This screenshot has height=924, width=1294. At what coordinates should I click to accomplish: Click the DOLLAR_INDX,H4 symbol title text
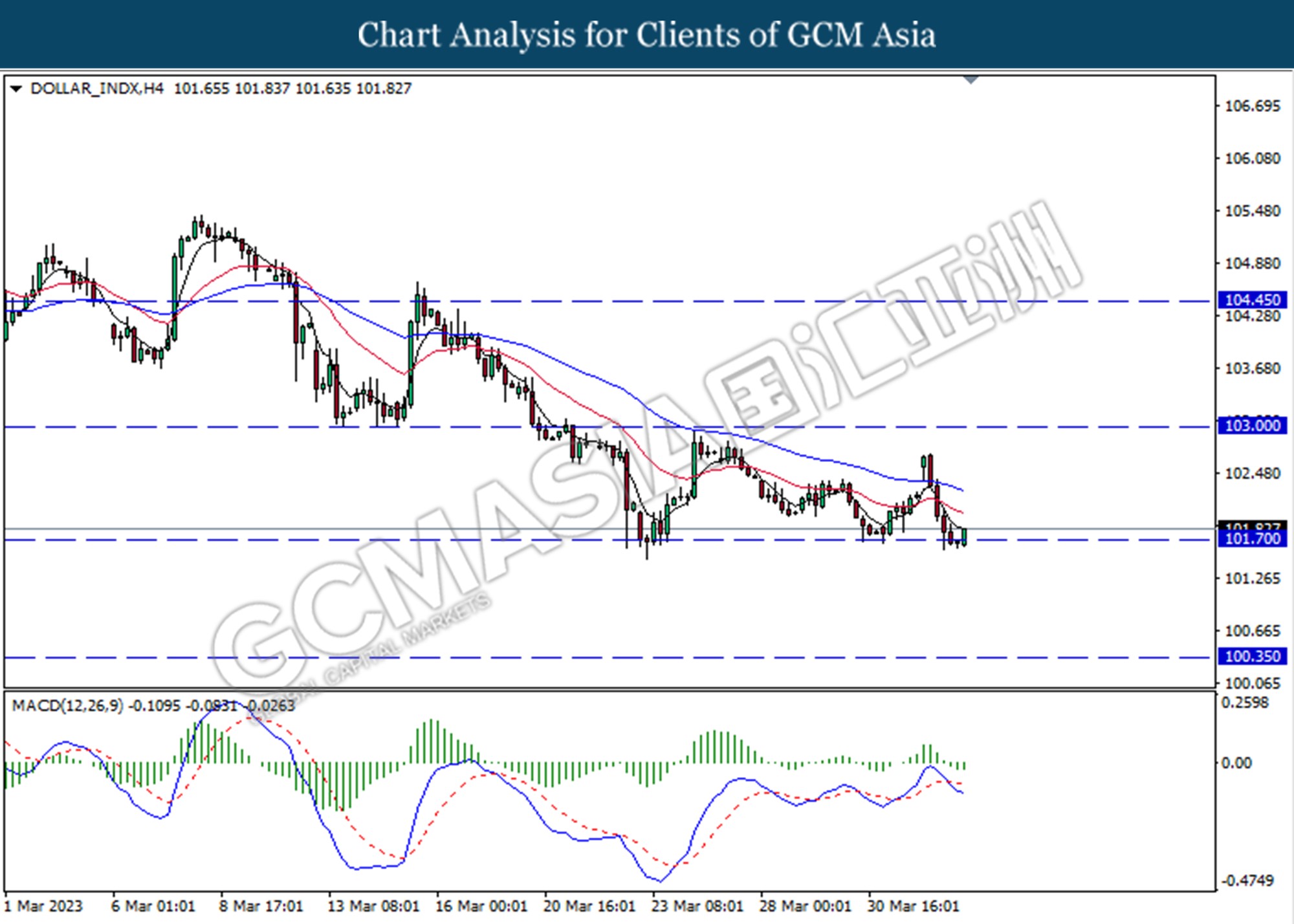97,89
